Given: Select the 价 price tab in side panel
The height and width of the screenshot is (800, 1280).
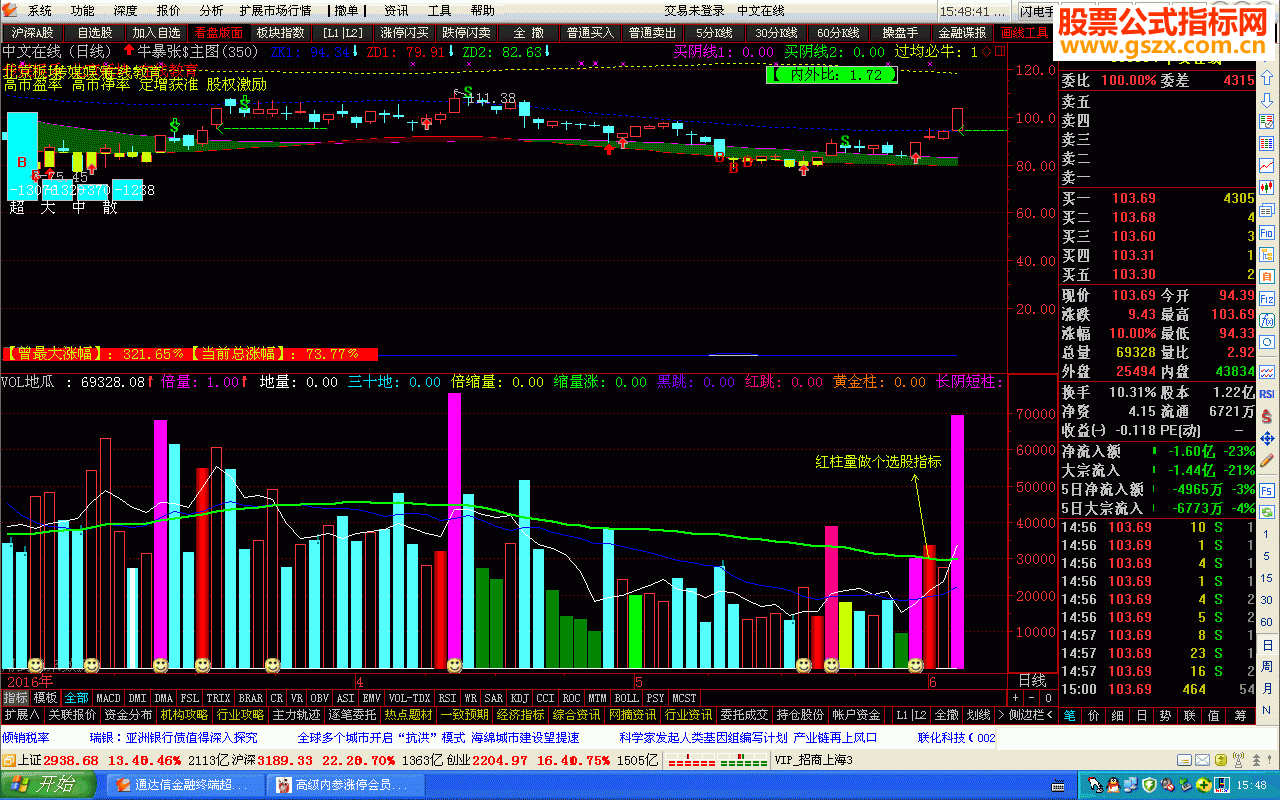Looking at the screenshot, I should pos(1093,715).
